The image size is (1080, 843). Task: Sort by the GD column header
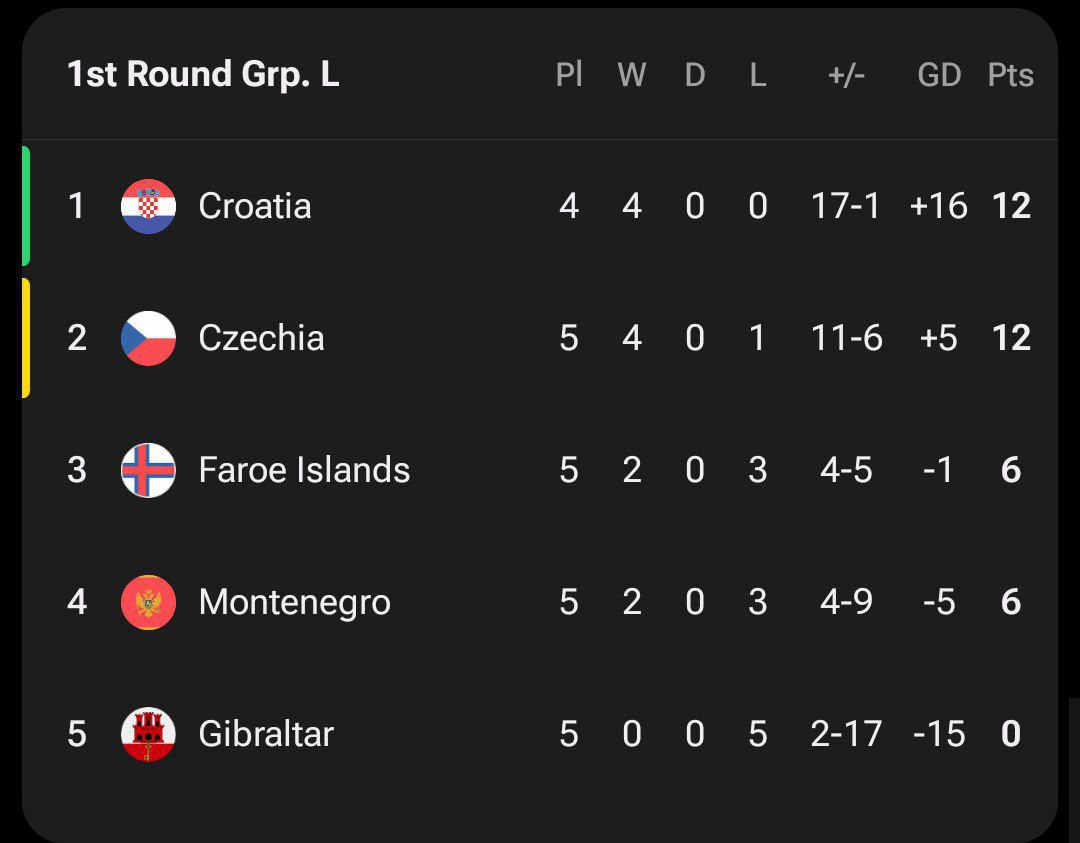[x=939, y=75]
